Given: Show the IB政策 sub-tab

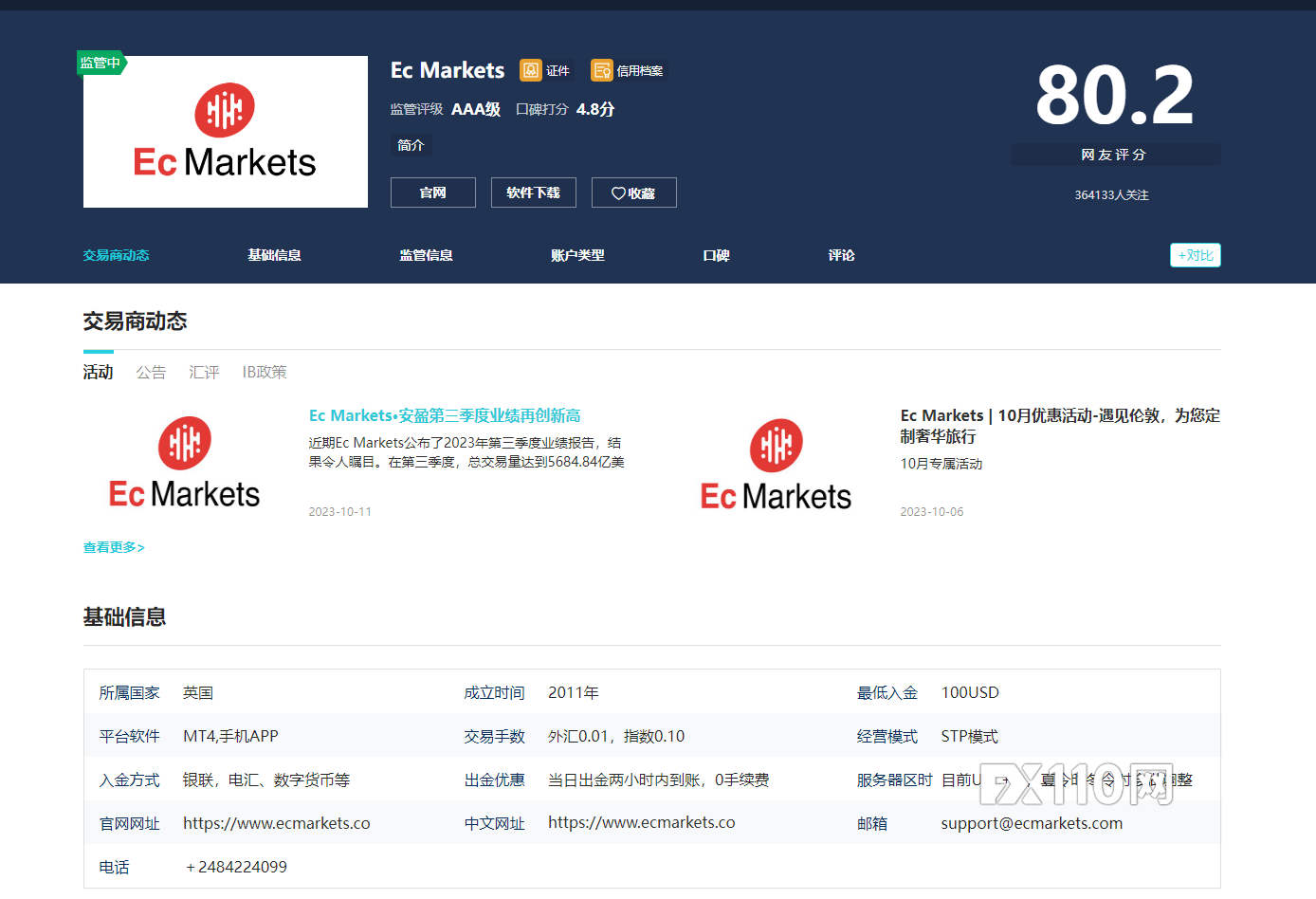Looking at the screenshot, I should coord(265,372).
